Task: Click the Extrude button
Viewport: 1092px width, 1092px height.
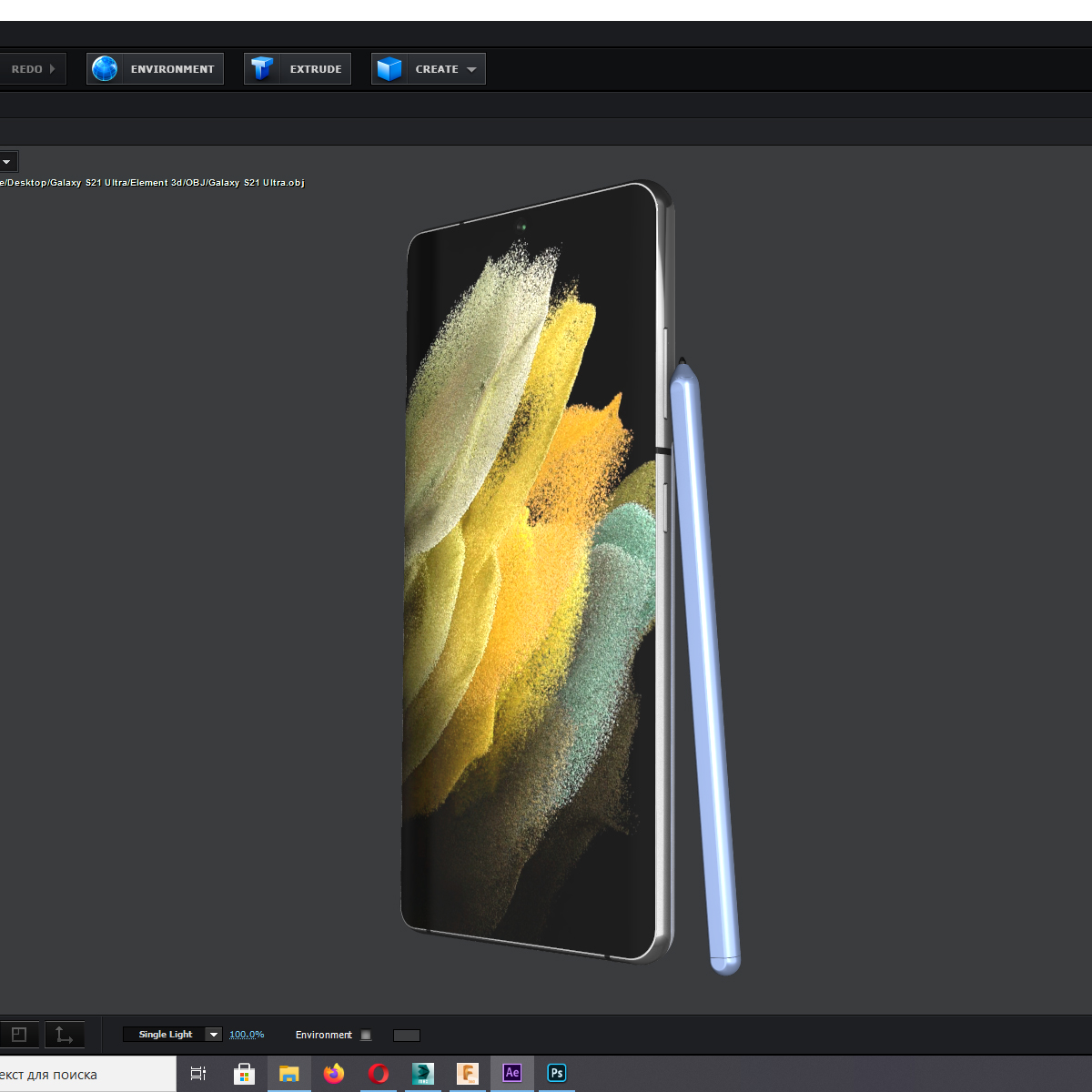Action: click(298, 69)
